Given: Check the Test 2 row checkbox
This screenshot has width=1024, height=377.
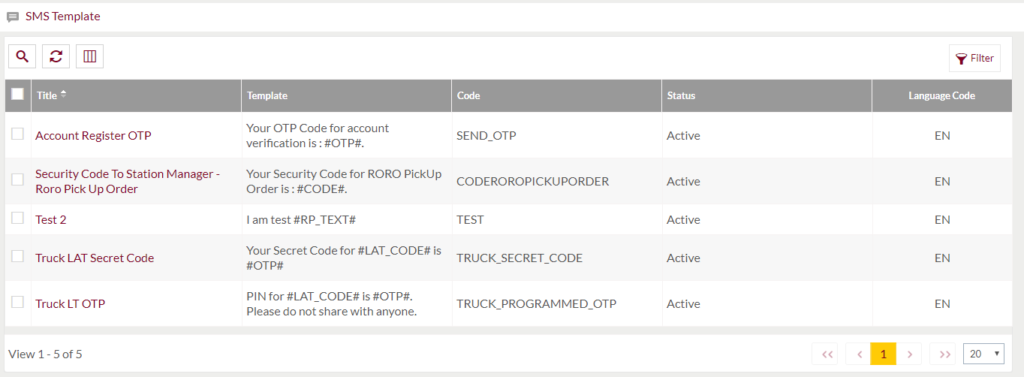Looking at the screenshot, I should (18, 218).
